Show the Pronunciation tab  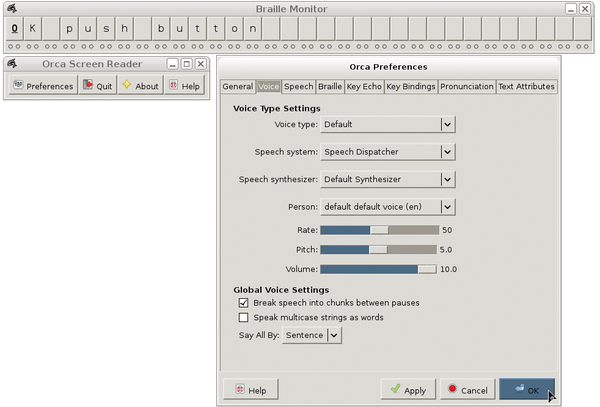[466, 86]
